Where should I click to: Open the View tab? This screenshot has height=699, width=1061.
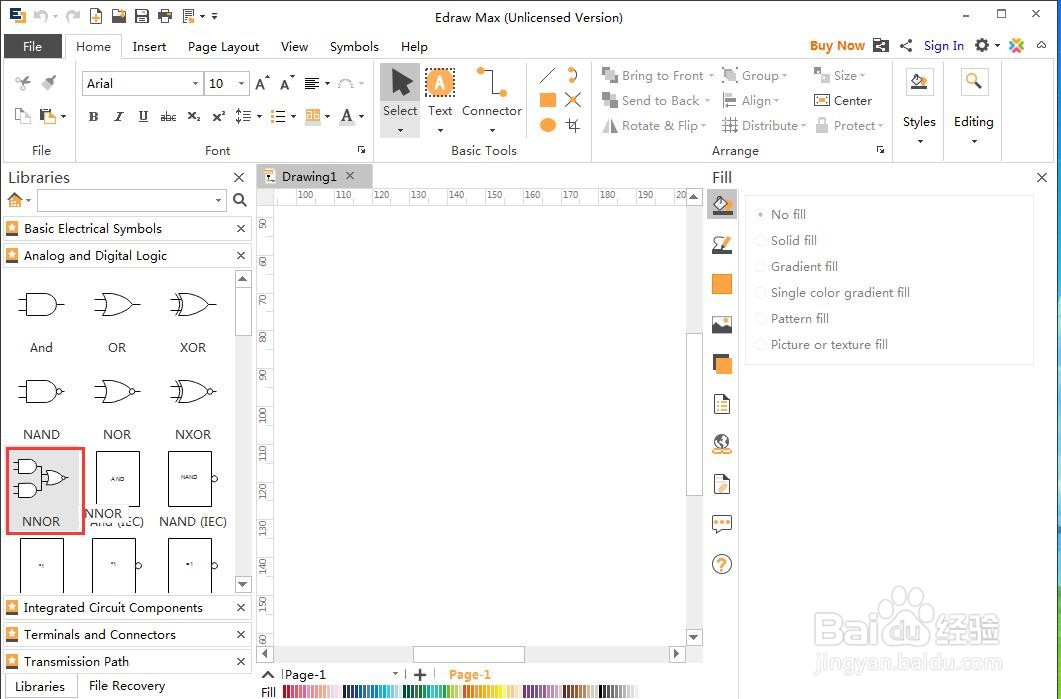coord(294,46)
